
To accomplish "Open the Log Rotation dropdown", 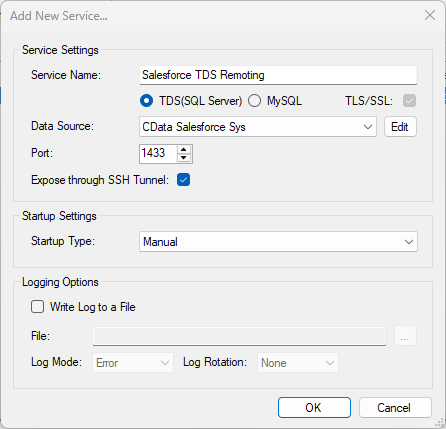I will click(x=298, y=363).
